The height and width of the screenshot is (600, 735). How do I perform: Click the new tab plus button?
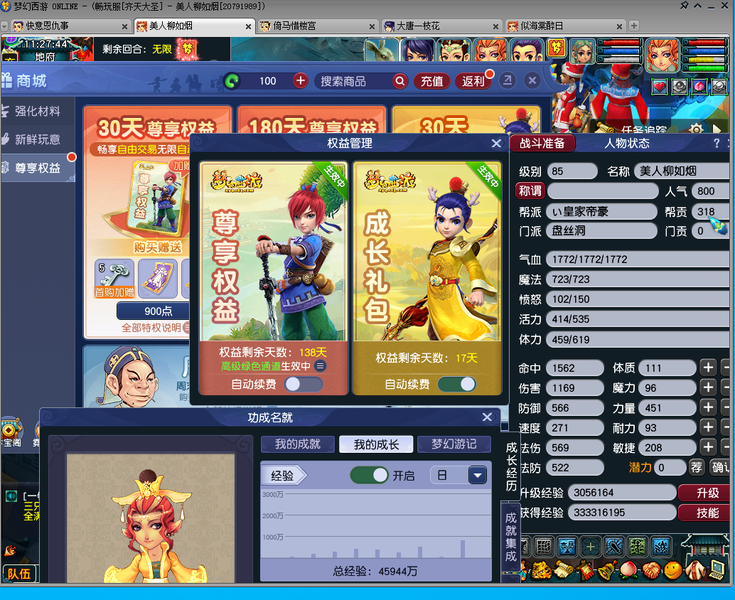[x=634, y=26]
